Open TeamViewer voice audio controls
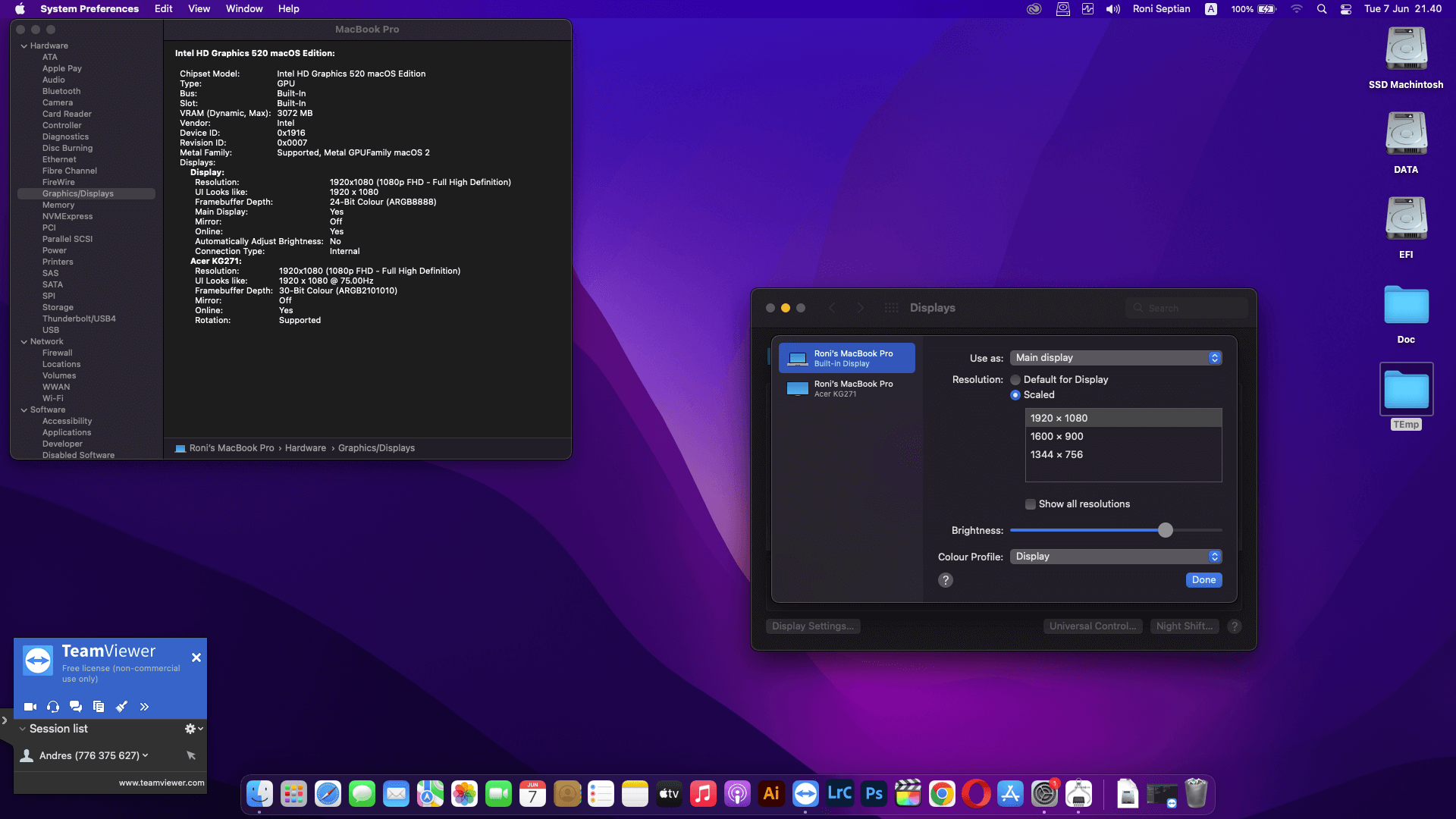 click(x=52, y=706)
